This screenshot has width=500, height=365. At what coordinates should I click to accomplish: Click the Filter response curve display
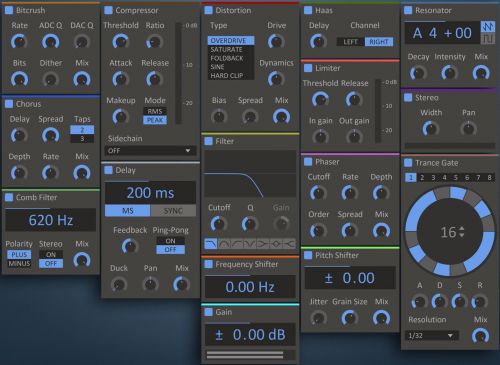250,174
